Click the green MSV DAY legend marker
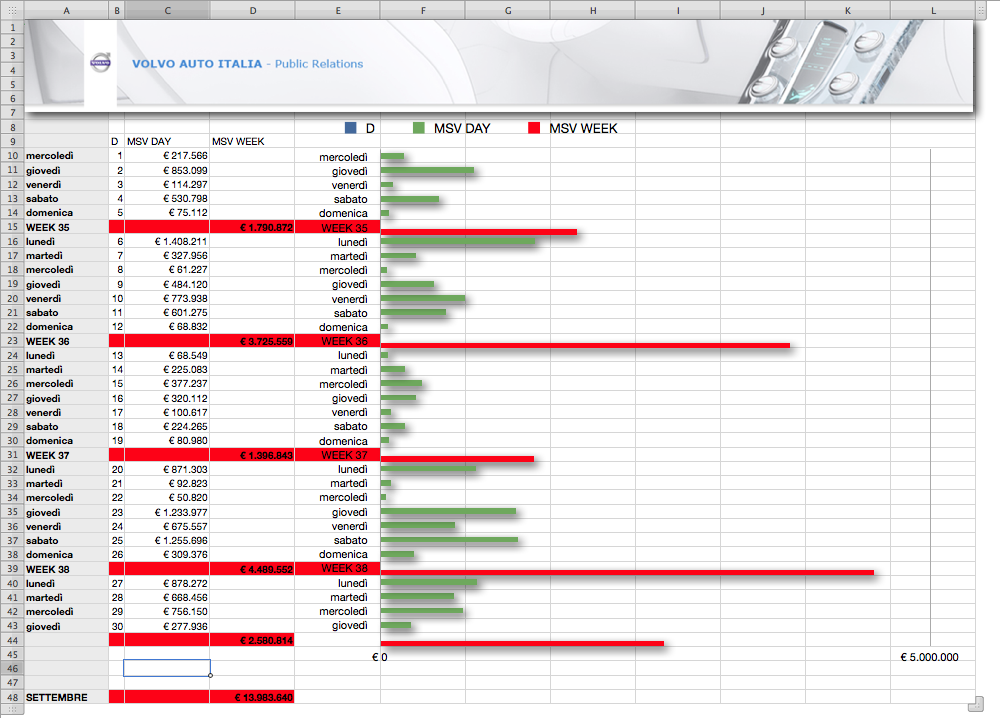 419,128
